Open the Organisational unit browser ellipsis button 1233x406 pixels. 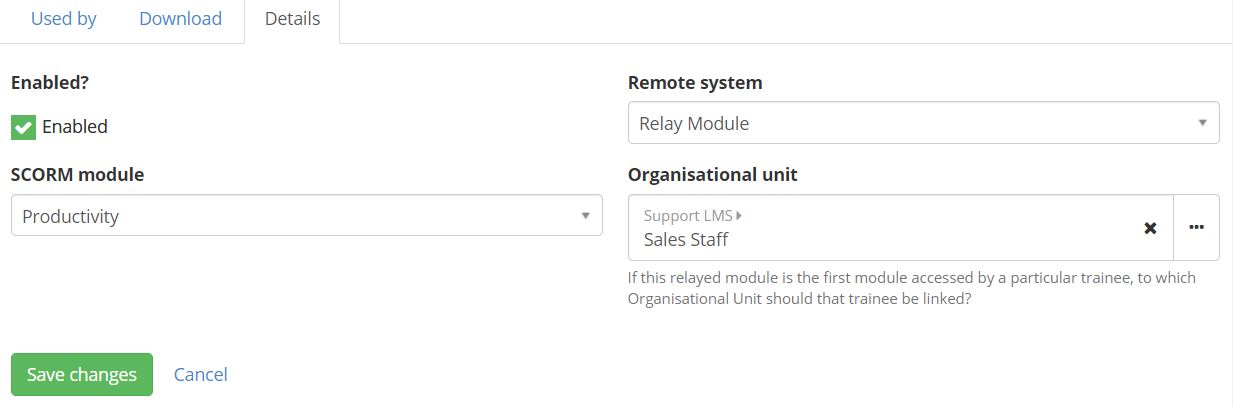(1196, 227)
